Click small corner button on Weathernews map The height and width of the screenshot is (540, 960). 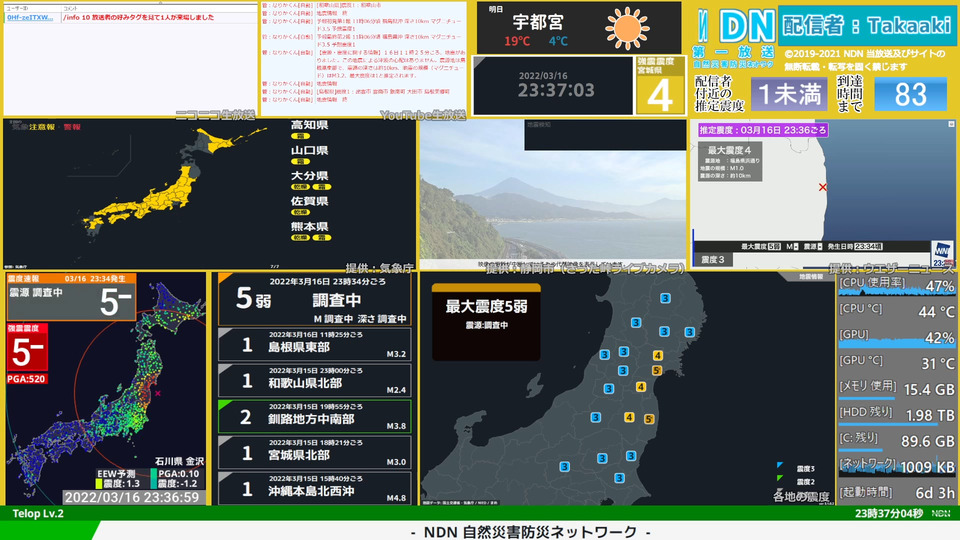pos(951,124)
